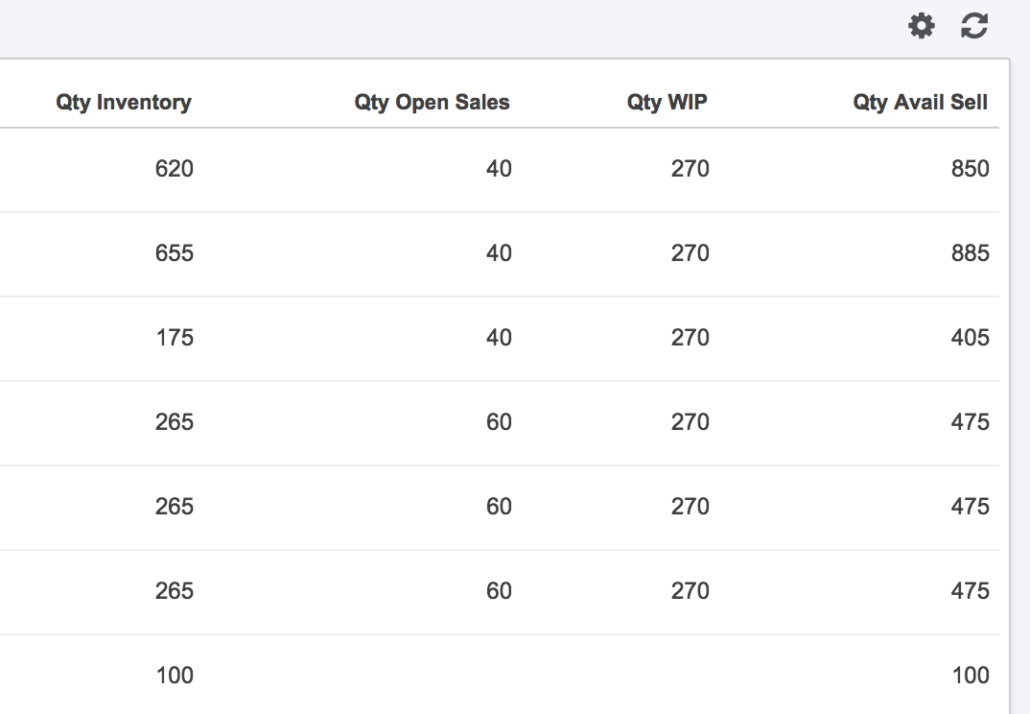This screenshot has width=1030, height=714.
Task: Click the Qty Avail Sell column header
Action: (x=919, y=101)
